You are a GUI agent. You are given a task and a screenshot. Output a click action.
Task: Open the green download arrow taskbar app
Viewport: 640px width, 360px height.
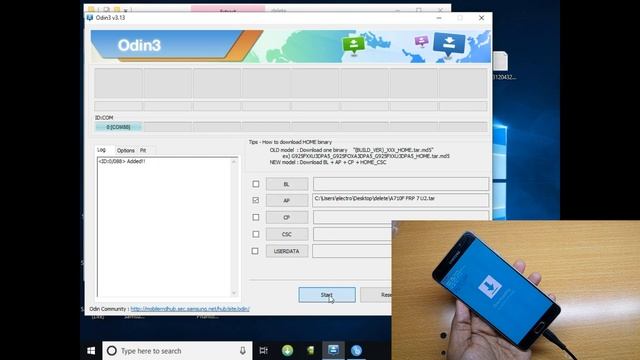(287, 351)
